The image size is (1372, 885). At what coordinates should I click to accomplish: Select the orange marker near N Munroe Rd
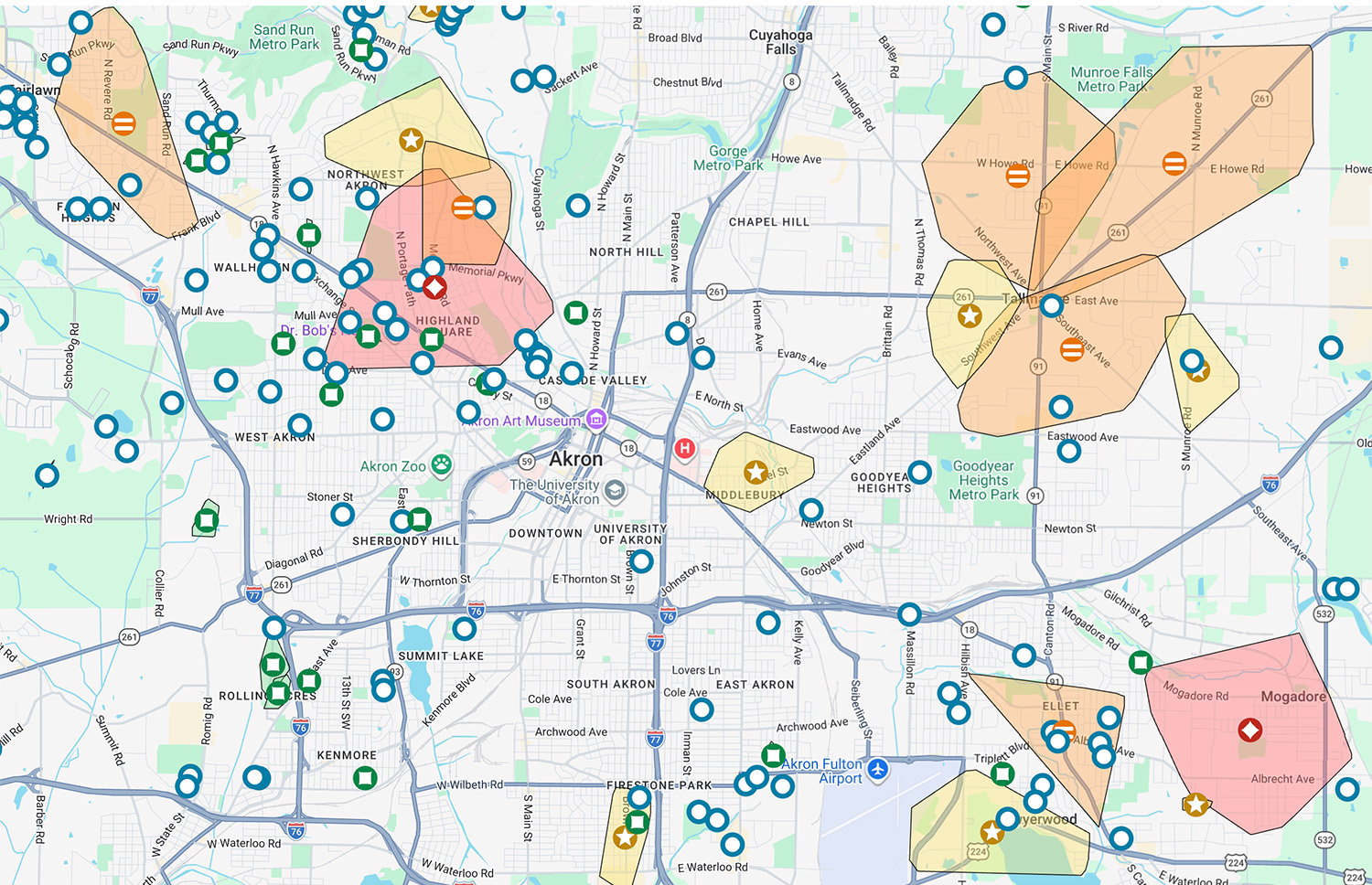coord(1174,164)
